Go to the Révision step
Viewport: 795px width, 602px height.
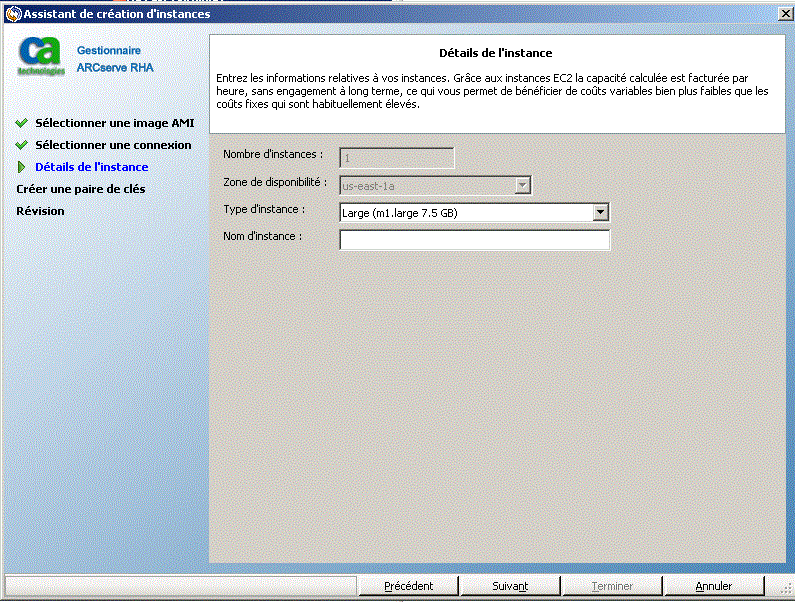tap(40, 211)
